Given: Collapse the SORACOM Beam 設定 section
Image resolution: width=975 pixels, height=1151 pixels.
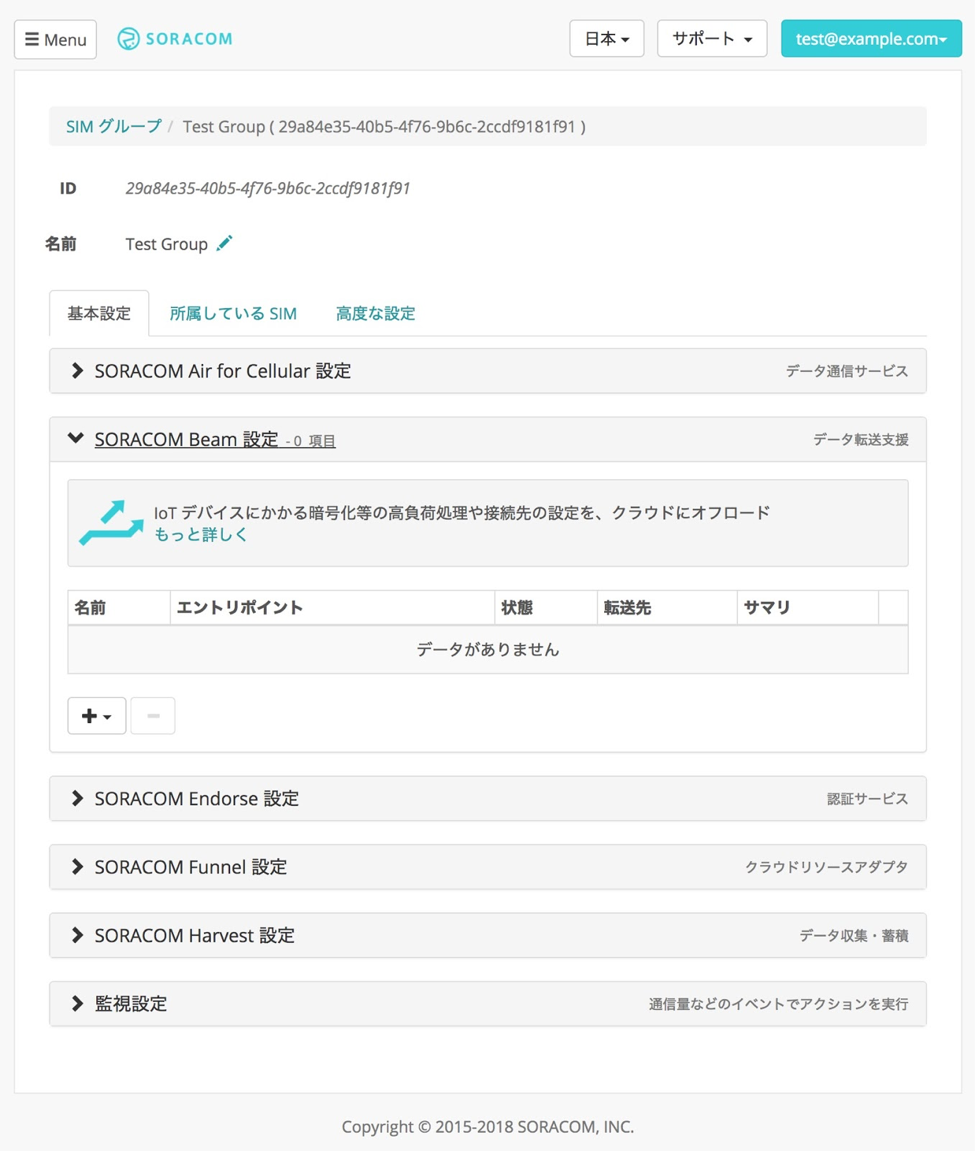Looking at the screenshot, I should pyautogui.click(x=488, y=440).
